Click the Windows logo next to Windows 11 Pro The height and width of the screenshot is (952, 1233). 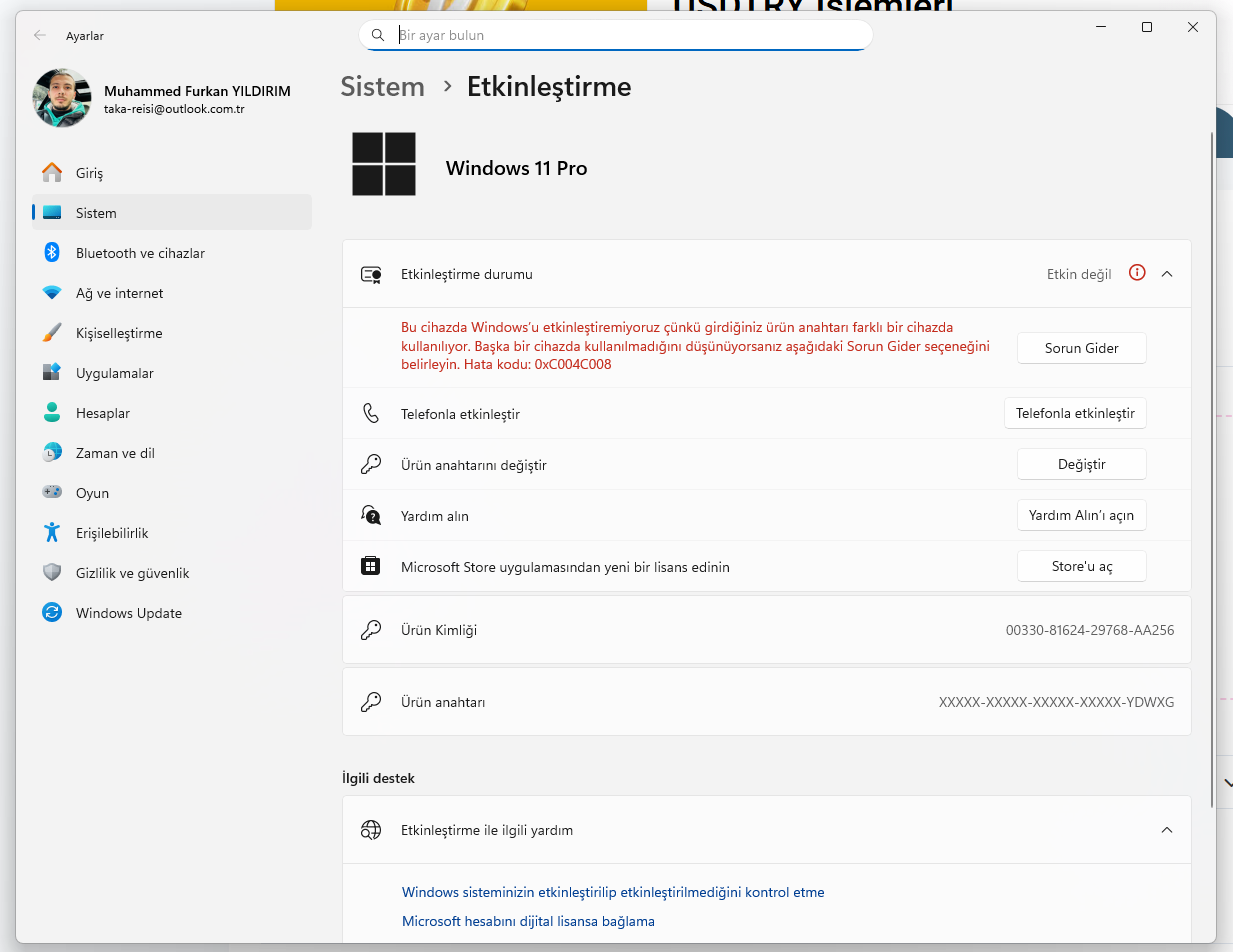click(384, 164)
